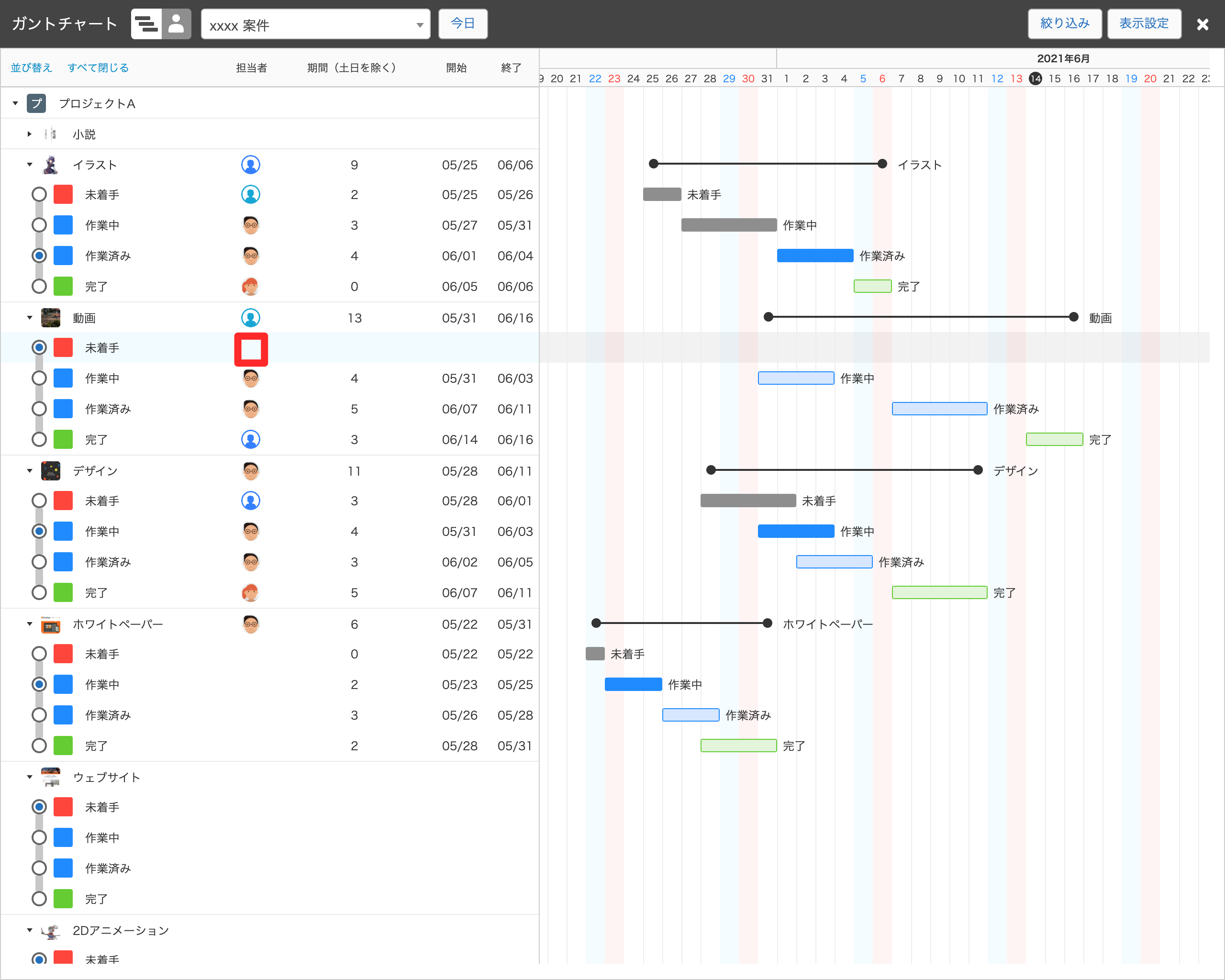The height and width of the screenshot is (980, 1225).
Task: Collapse the ウェブサイト group
Action: coord(30,777)
